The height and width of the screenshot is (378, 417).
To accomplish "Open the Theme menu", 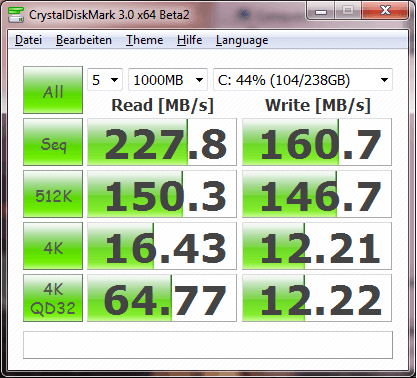I will coord(144,40).
